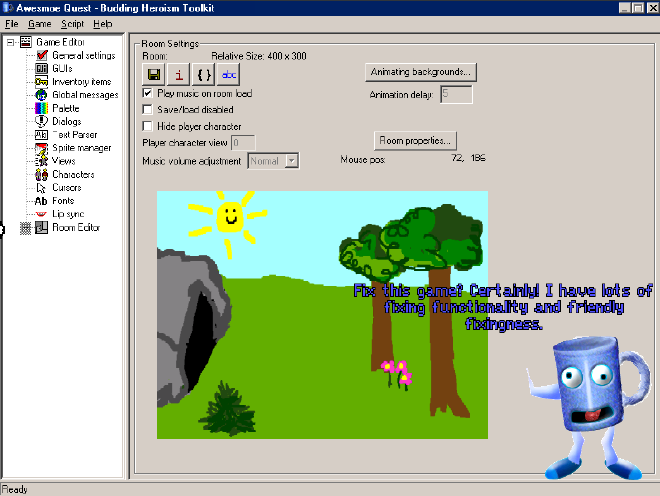660x496 pixels.
Task: Tick the Hide player character checkbox
Action: (x=148, y=126)
